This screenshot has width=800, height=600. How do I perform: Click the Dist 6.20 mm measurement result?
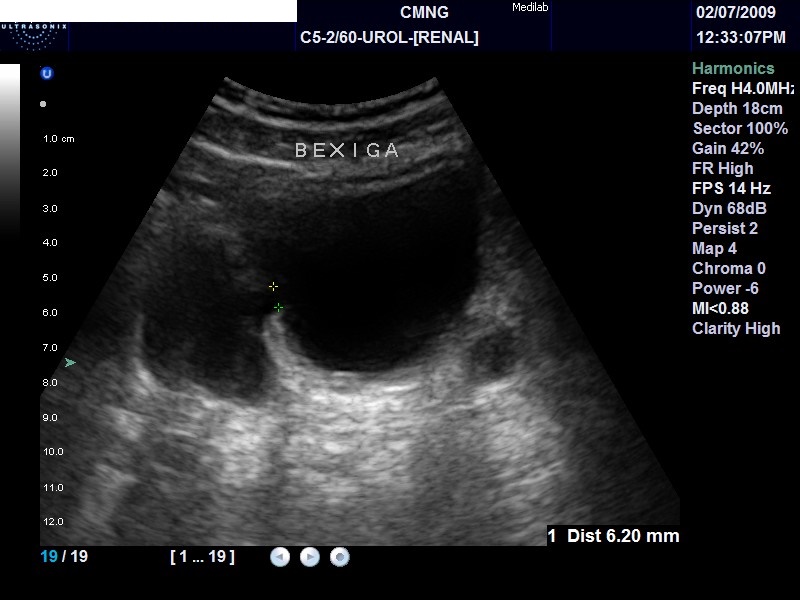(613, 536)
